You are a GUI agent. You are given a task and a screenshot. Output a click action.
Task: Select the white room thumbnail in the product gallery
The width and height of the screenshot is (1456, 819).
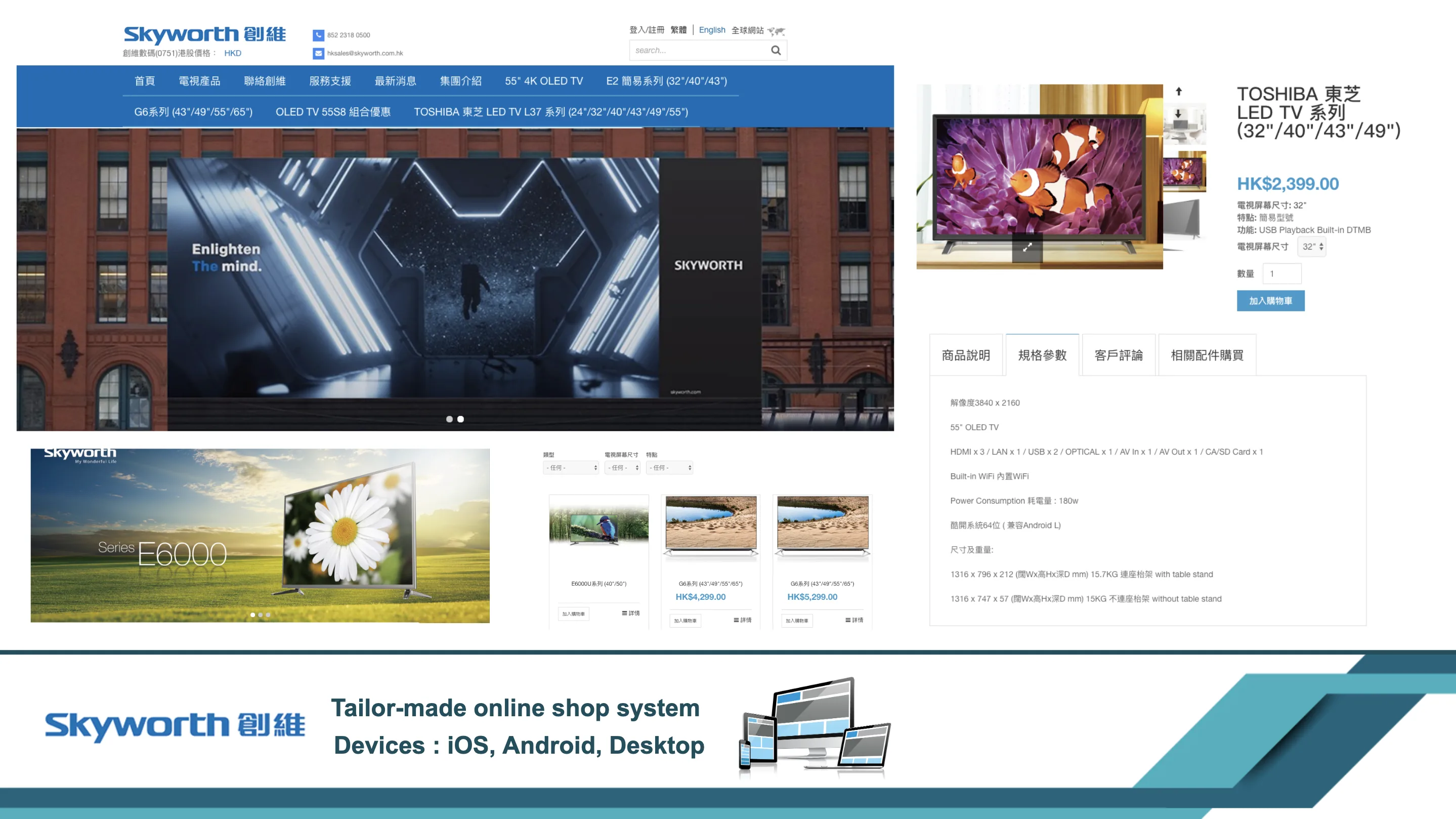point(1185,124)
